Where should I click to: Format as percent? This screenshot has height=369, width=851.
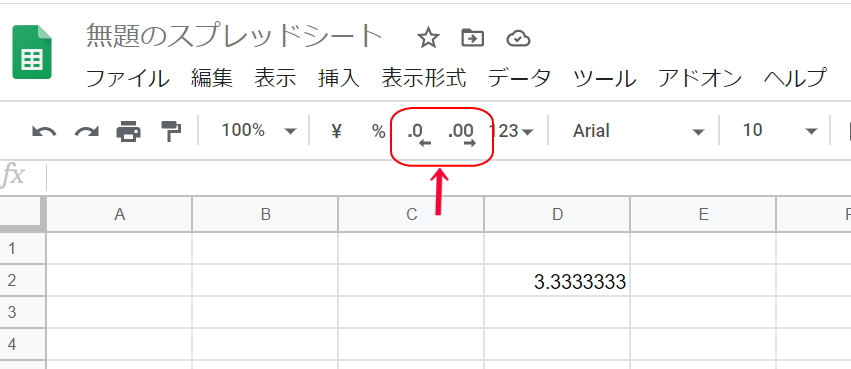click(378, 131)
